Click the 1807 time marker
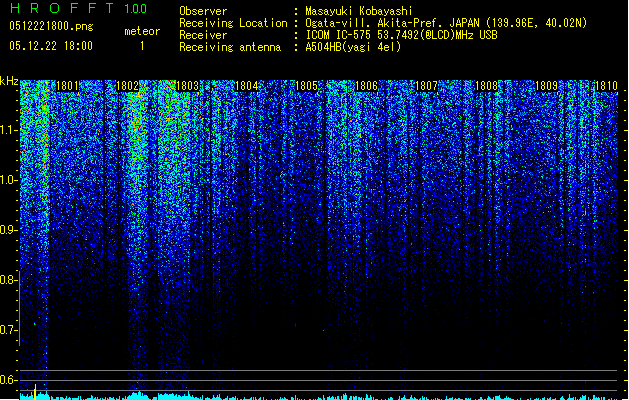The height and width of the screenshot is (400, 629). [x=426, y=86]
